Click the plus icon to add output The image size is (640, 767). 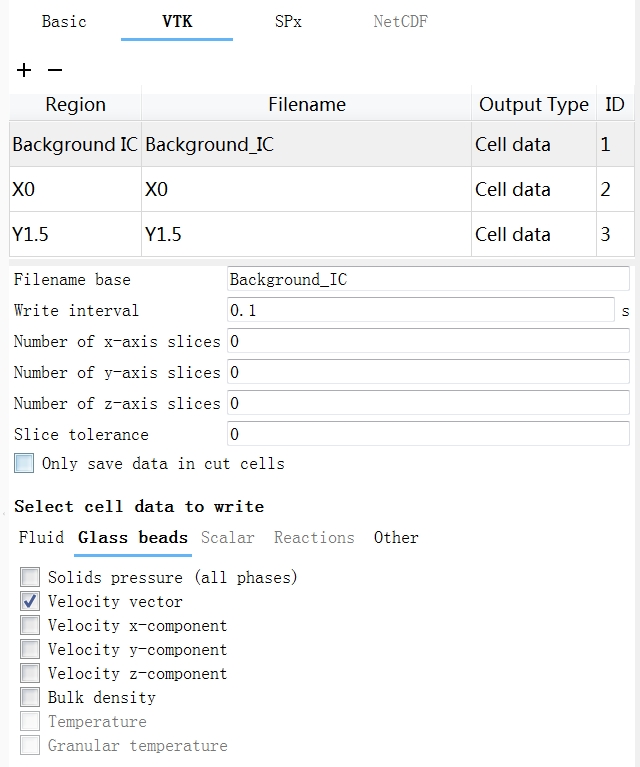tap(24, 70)
